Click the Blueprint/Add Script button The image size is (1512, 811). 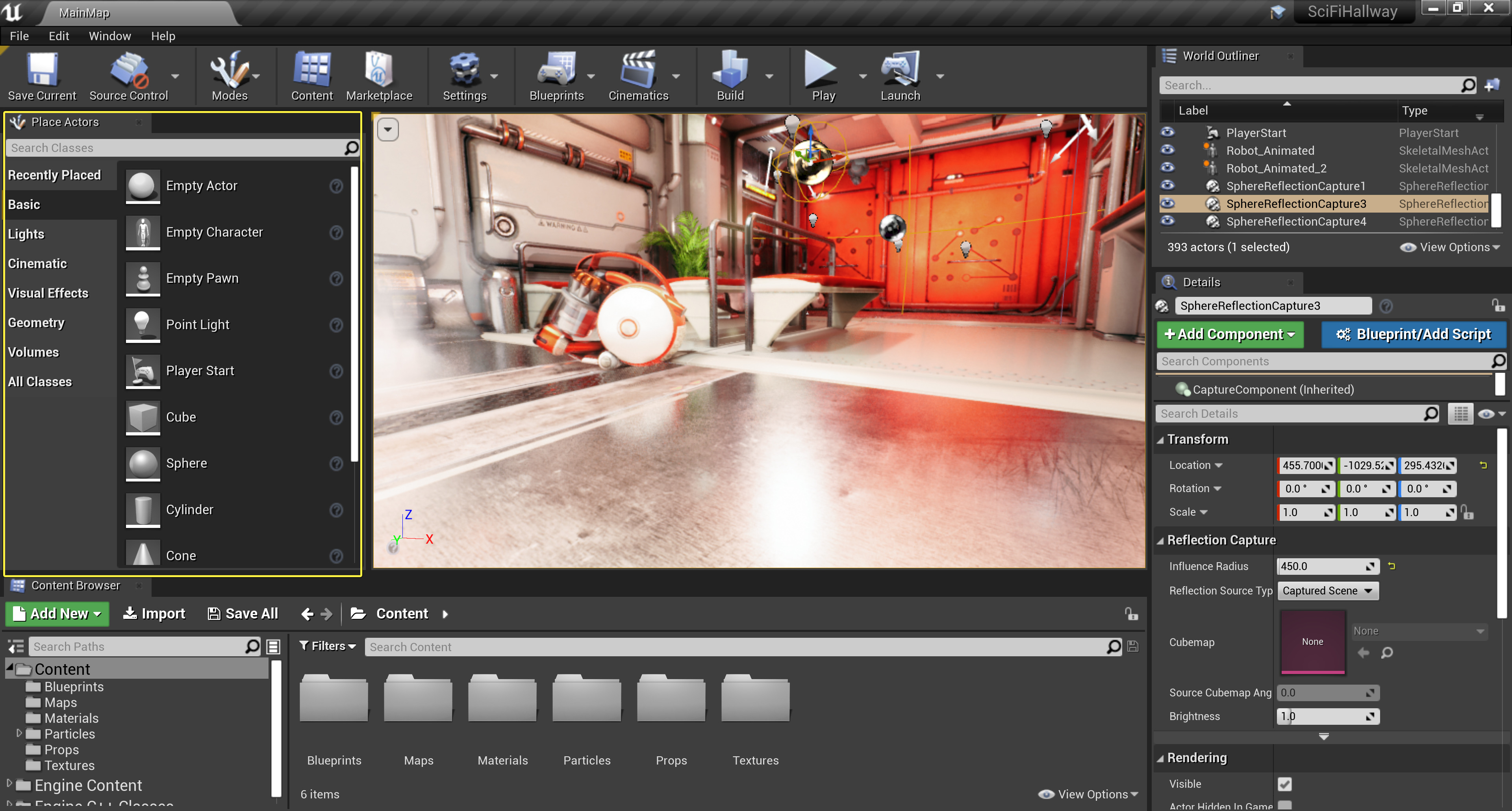pos(1413,335)
